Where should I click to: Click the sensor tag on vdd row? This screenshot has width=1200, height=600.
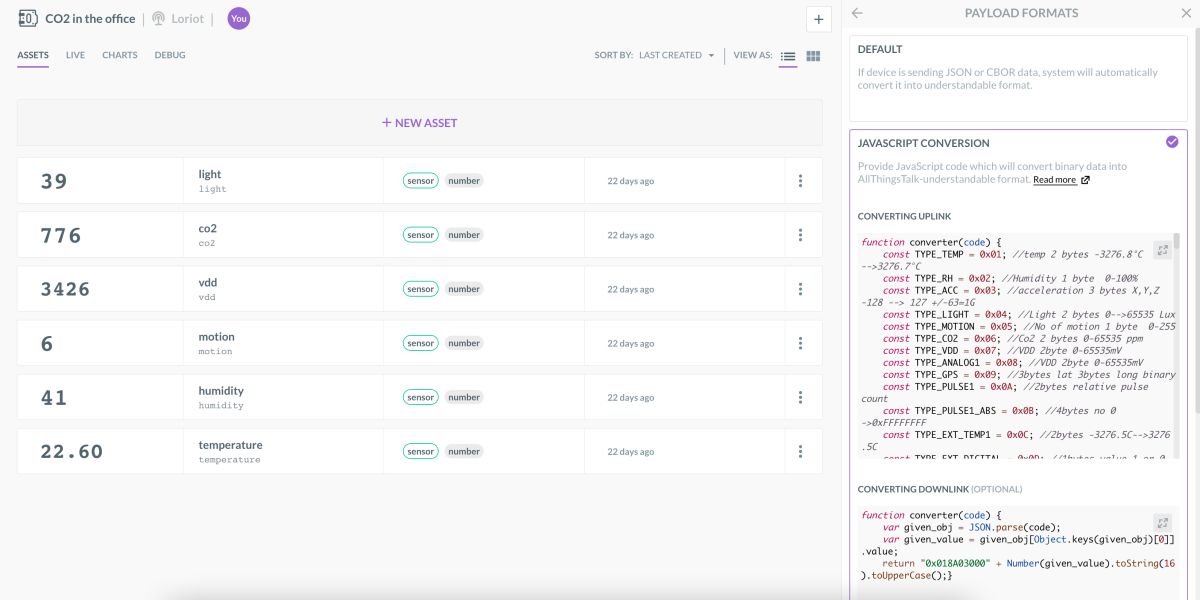420,289
